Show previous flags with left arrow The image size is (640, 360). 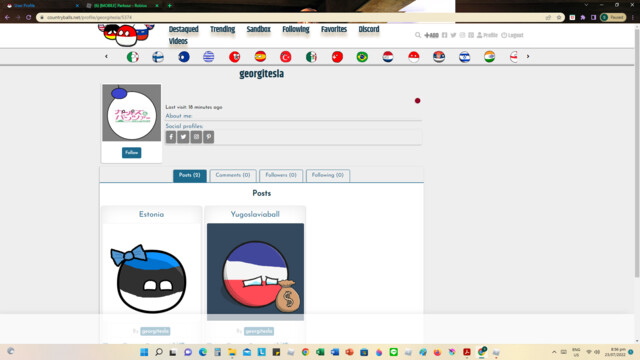tap(107, 56)
